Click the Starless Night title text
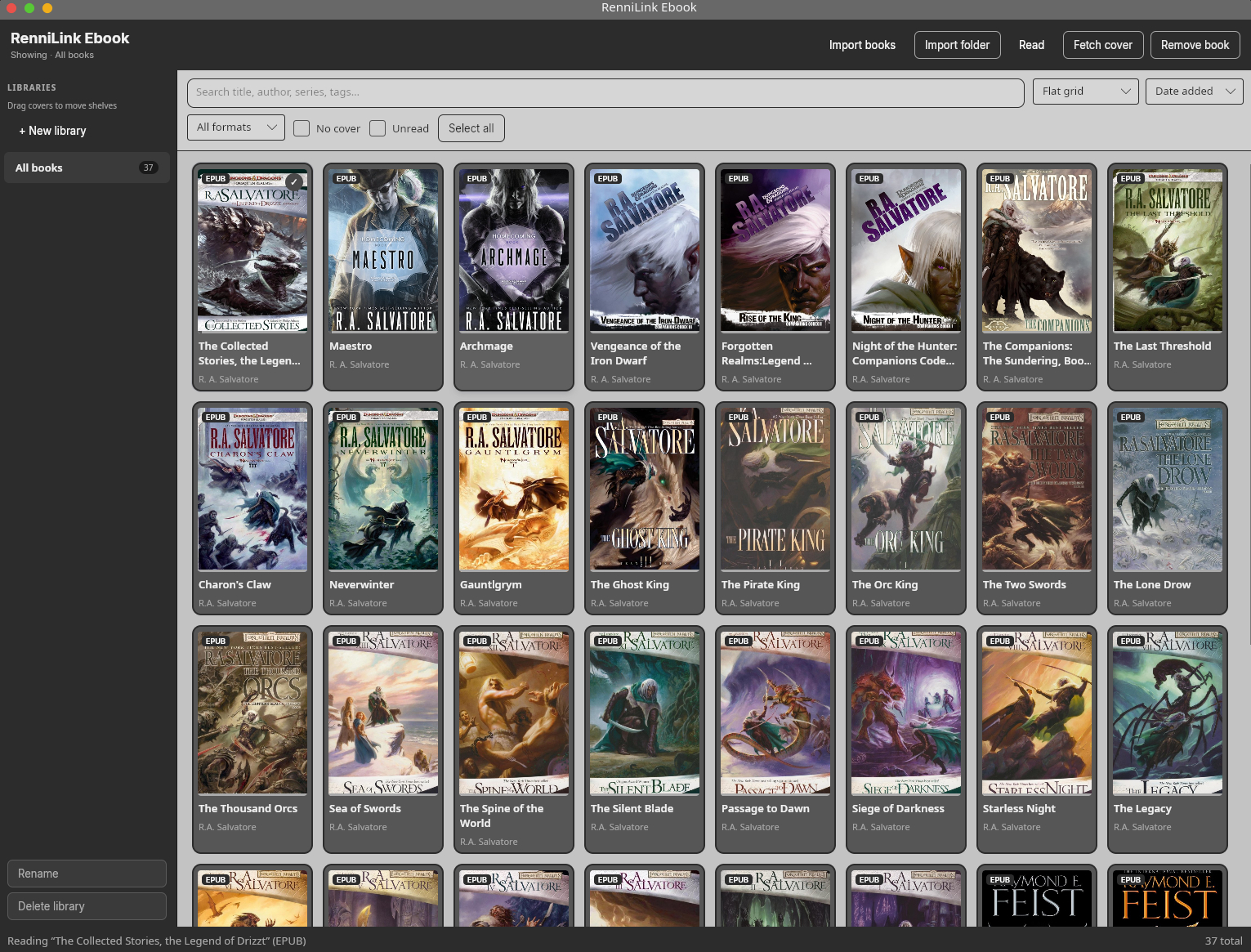The image size is (1251, 952). pyautogui.click(x=1019, y=809)
